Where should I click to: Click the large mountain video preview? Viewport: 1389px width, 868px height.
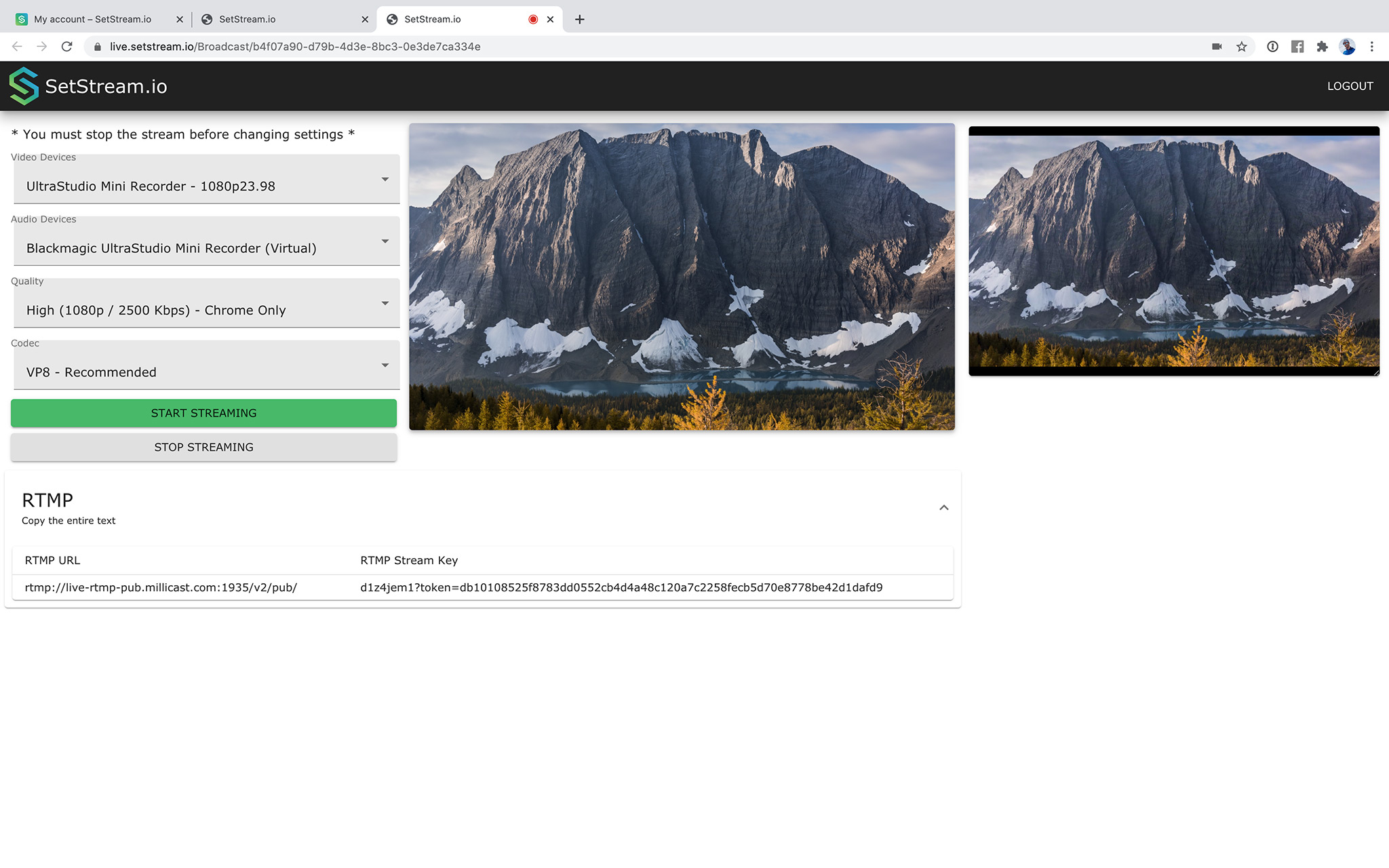(682, 277)
